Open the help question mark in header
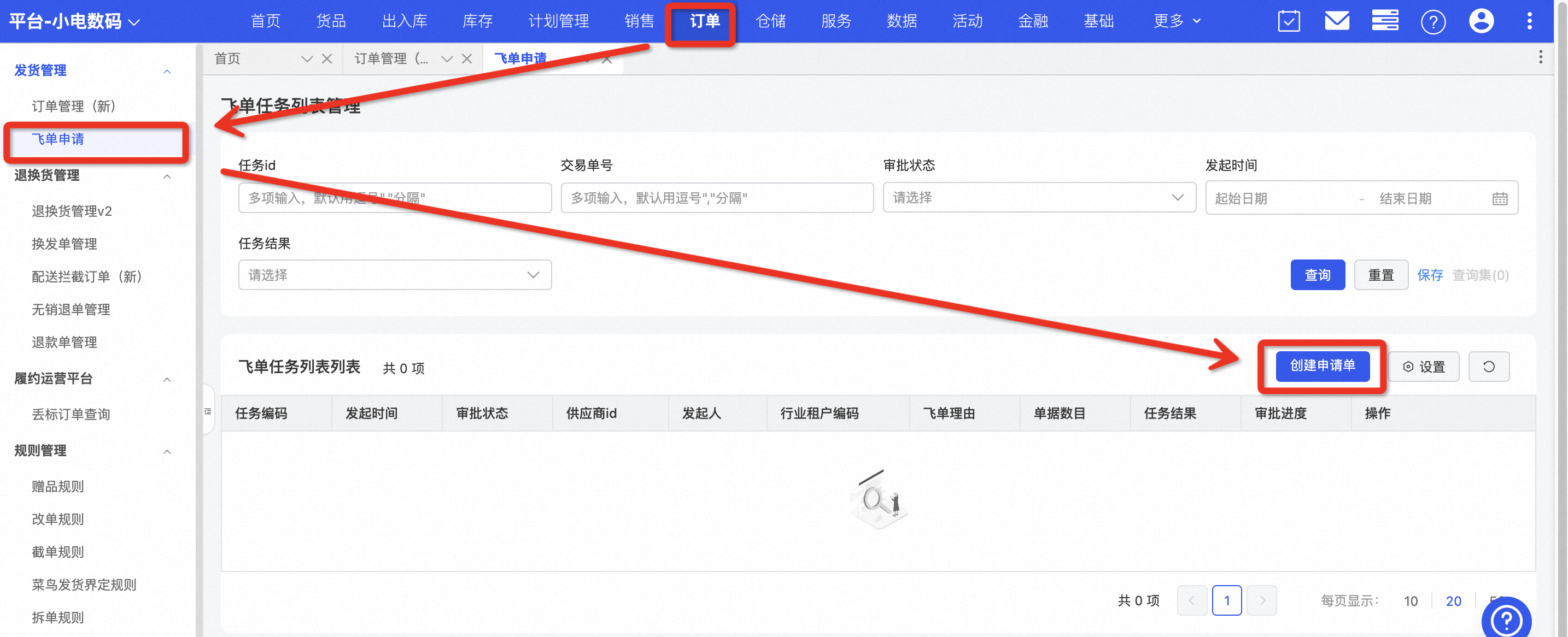Screen dimensions: 1568x637 click(1433, 22)
